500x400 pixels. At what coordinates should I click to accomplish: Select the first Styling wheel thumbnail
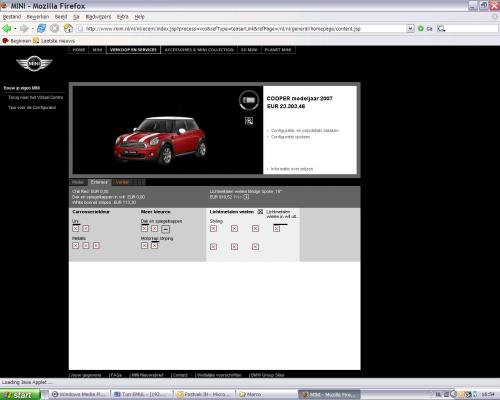point(213,228)
